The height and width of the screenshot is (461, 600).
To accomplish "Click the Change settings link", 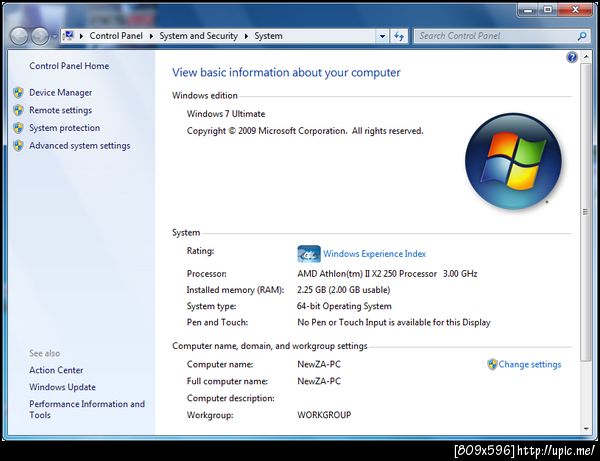I will [x=530, y=364].
